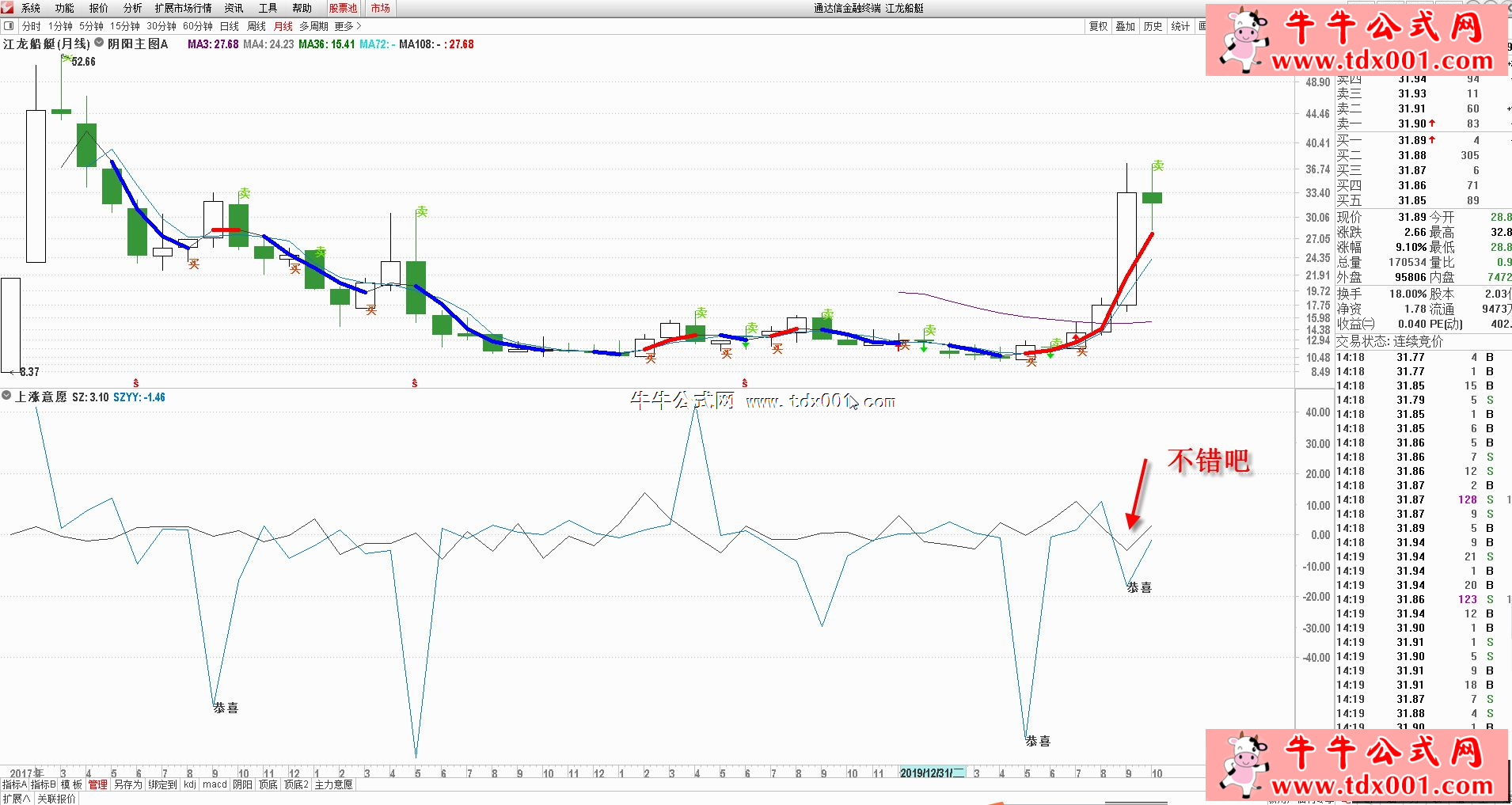Select the 30分钟 period
This screenshot has width=1512, height=805.
point(161,26)
